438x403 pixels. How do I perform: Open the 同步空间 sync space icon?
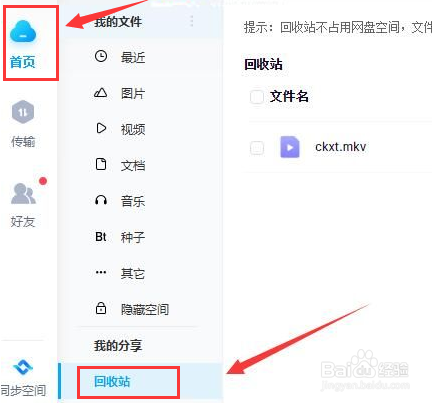[23, 367]
